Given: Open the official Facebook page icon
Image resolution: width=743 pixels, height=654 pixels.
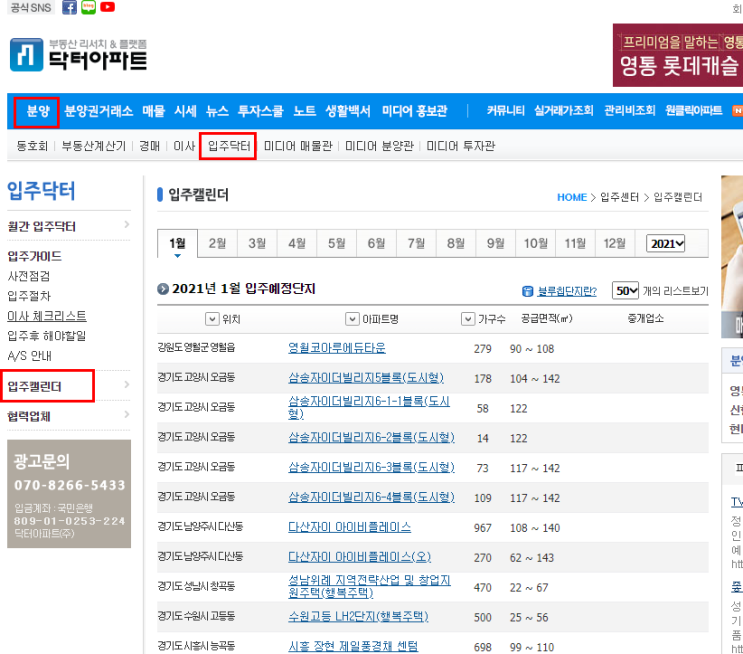Looking at the screenshot, I should (x=69, y=7).
